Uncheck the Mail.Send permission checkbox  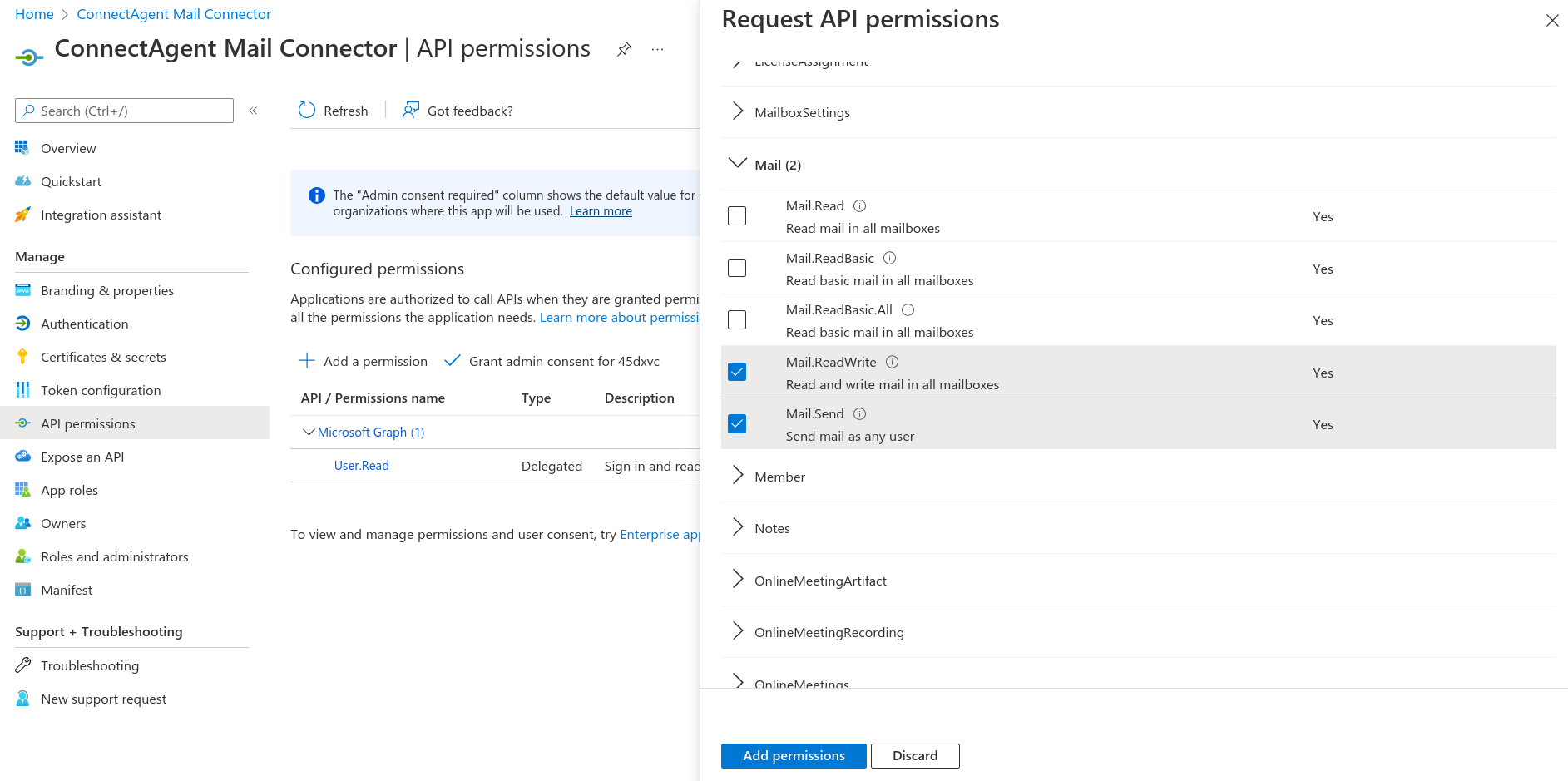[x=737, y=423]
